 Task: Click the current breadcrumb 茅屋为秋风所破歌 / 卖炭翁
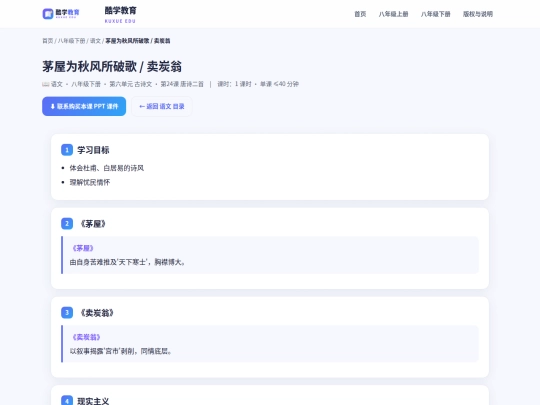click(x=138, y=41)
